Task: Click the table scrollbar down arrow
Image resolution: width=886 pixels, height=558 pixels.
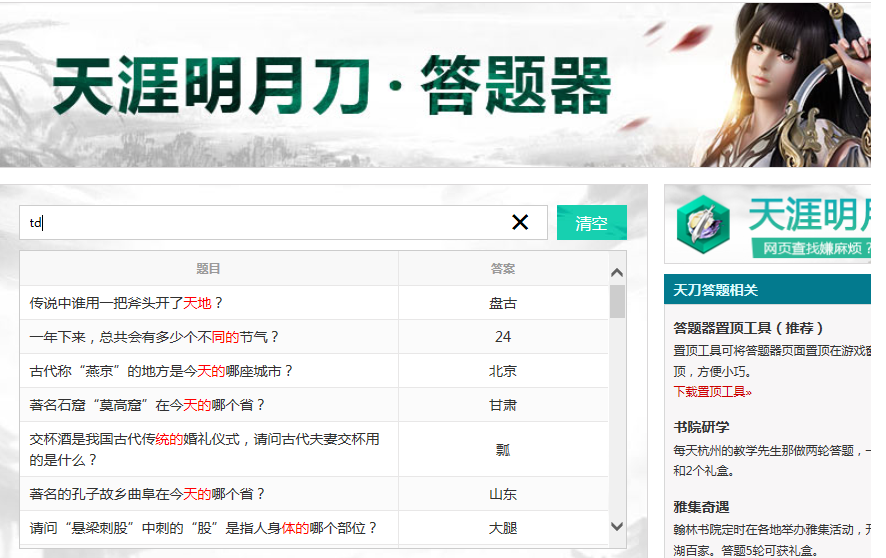Action: 617,526
